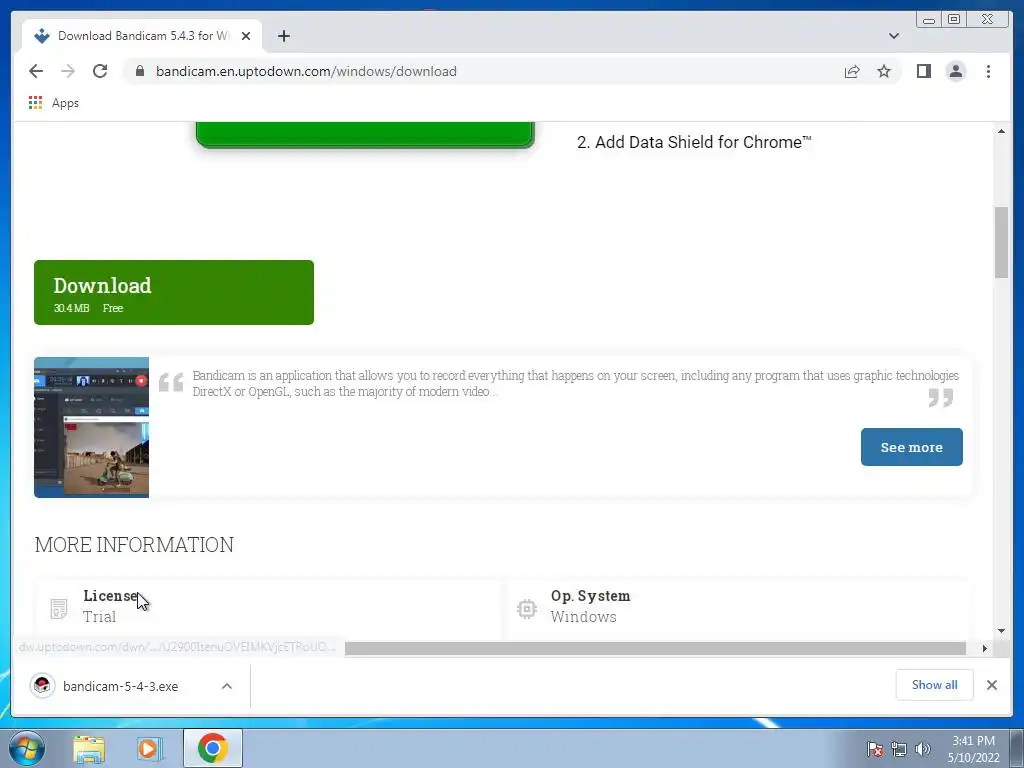Click the See more button
The width and height of the screenshot is (1024, 768).
click(911, 447)
